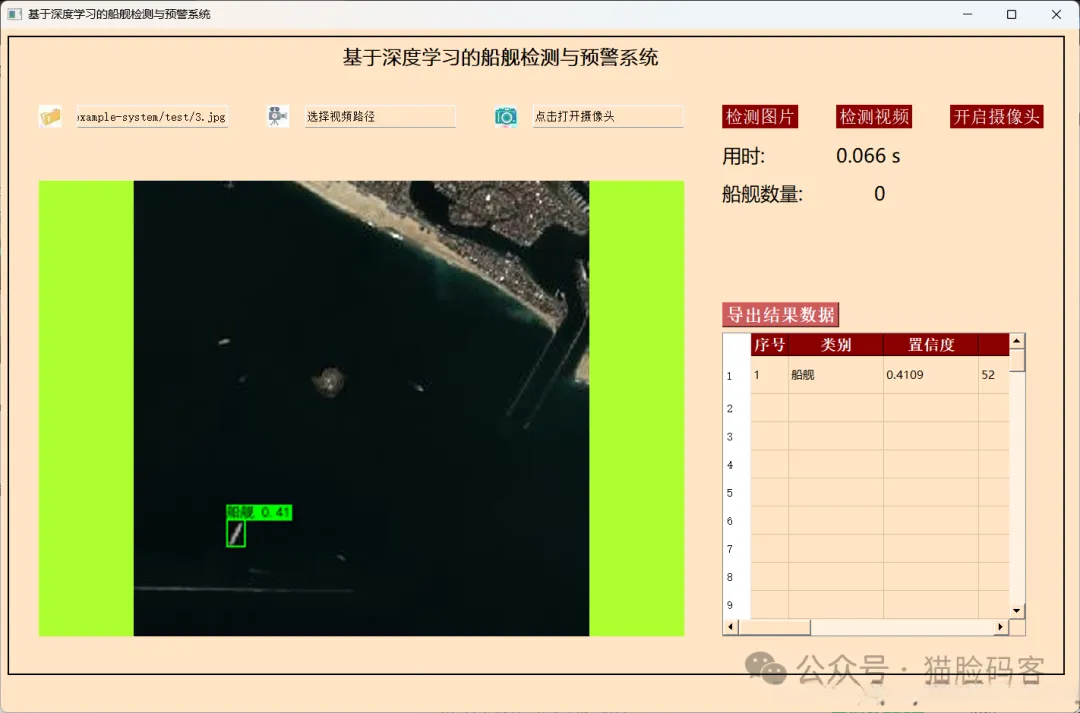Click the 选择视频路径 field
The image size is (1080, 713).
[380, 117]
